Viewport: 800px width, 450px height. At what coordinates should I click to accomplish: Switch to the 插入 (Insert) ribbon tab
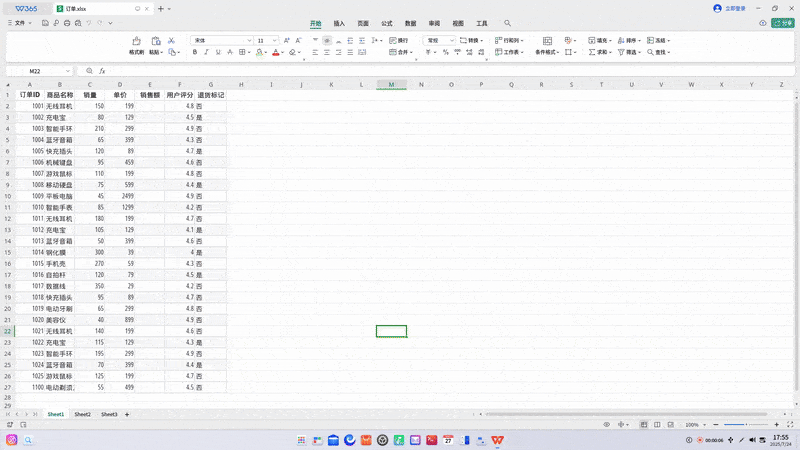coord(339,23)
